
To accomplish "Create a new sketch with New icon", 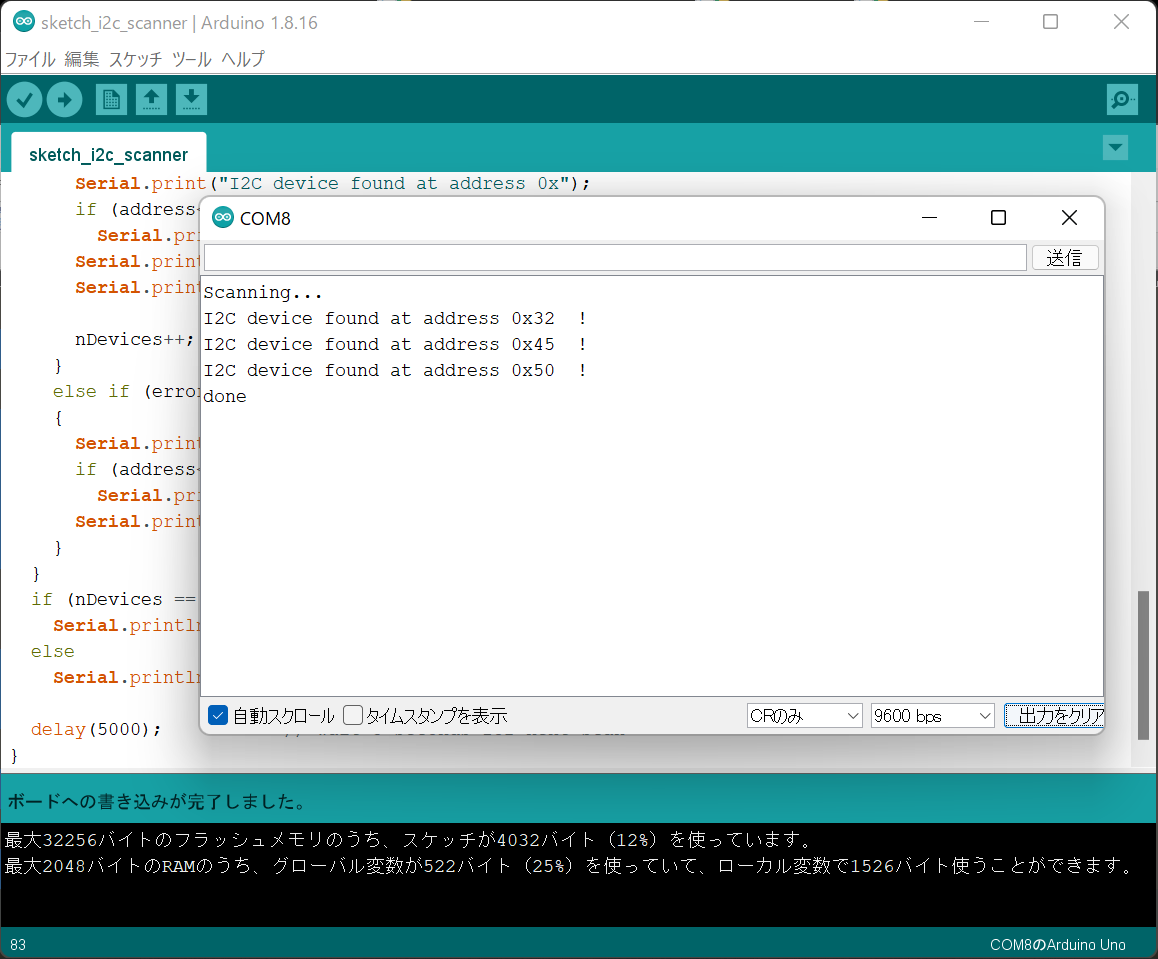I will click(x=112, y=100).
